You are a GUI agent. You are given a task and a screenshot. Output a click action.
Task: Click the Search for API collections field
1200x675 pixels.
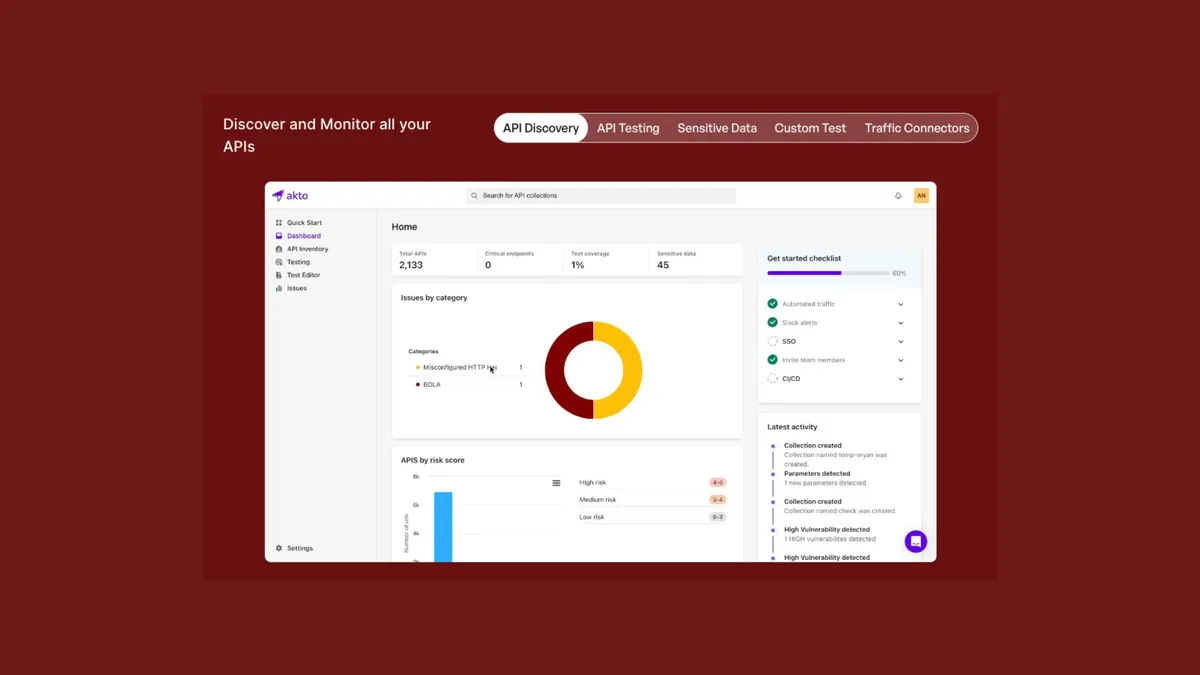click(600, 195)
